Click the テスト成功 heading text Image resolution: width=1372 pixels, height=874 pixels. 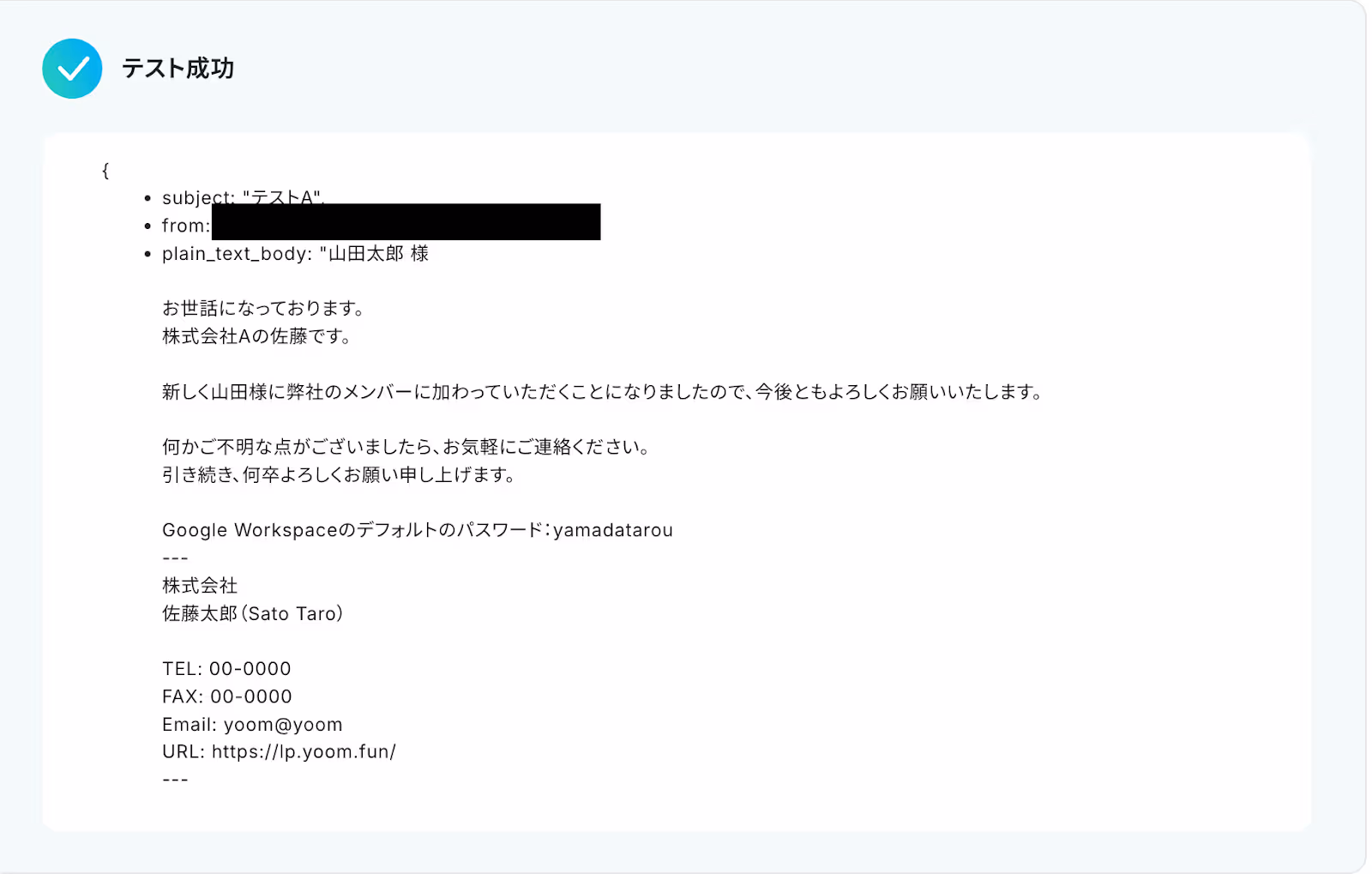click(178, 69)
